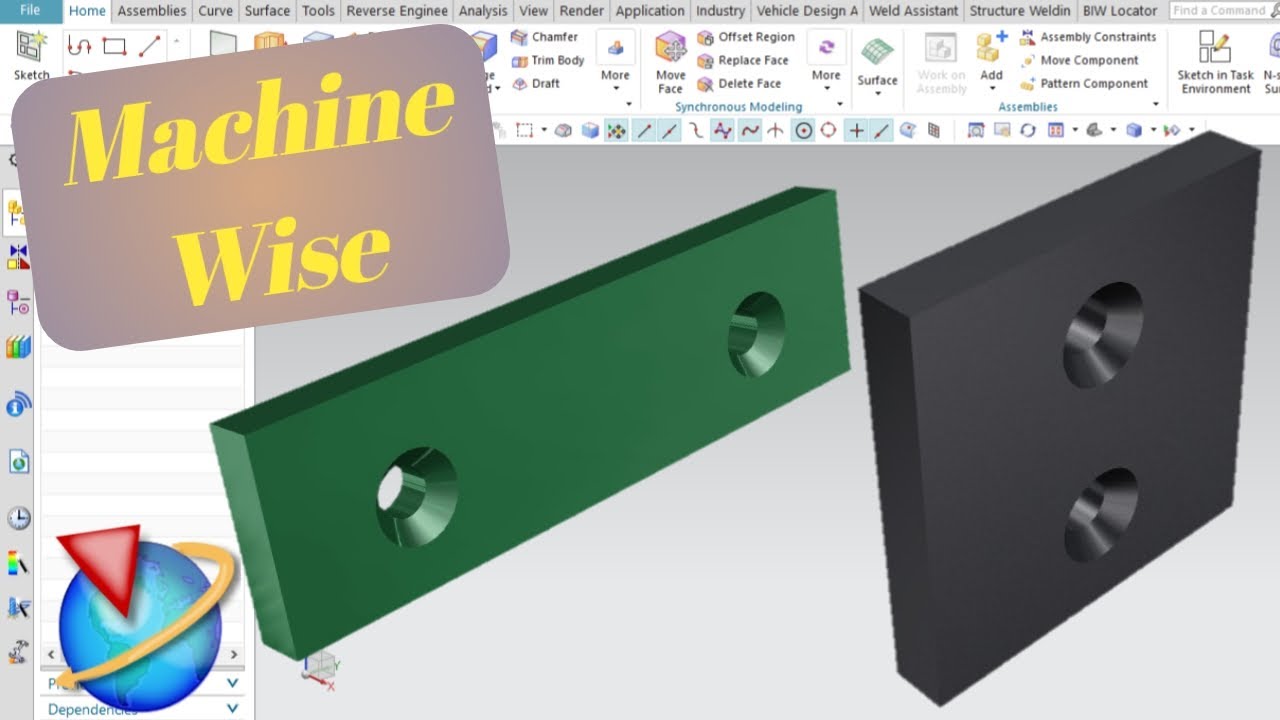Viewport: 1280px width, 720px height.
Task: Choose Offset Region command
Action: coord(745,37)
